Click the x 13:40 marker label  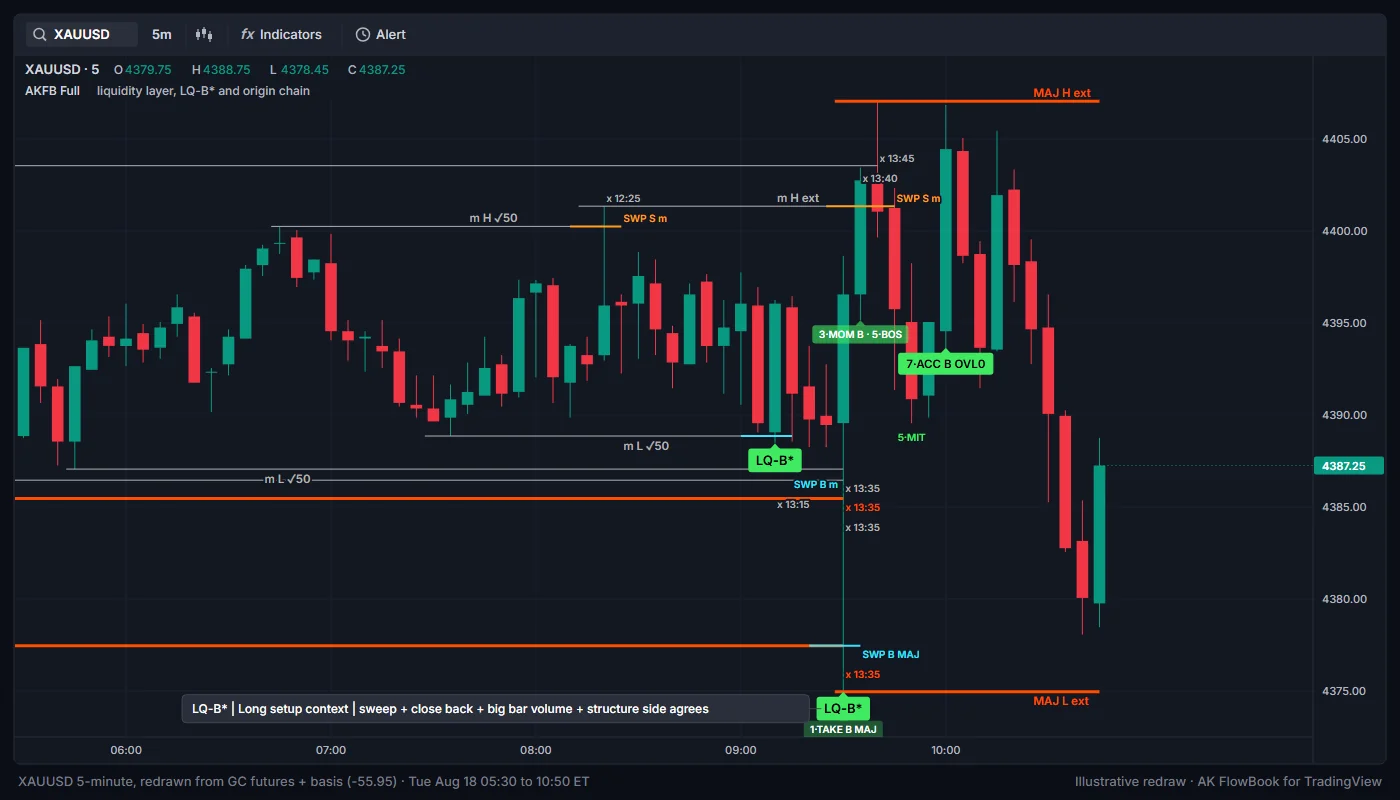point(880,178)
